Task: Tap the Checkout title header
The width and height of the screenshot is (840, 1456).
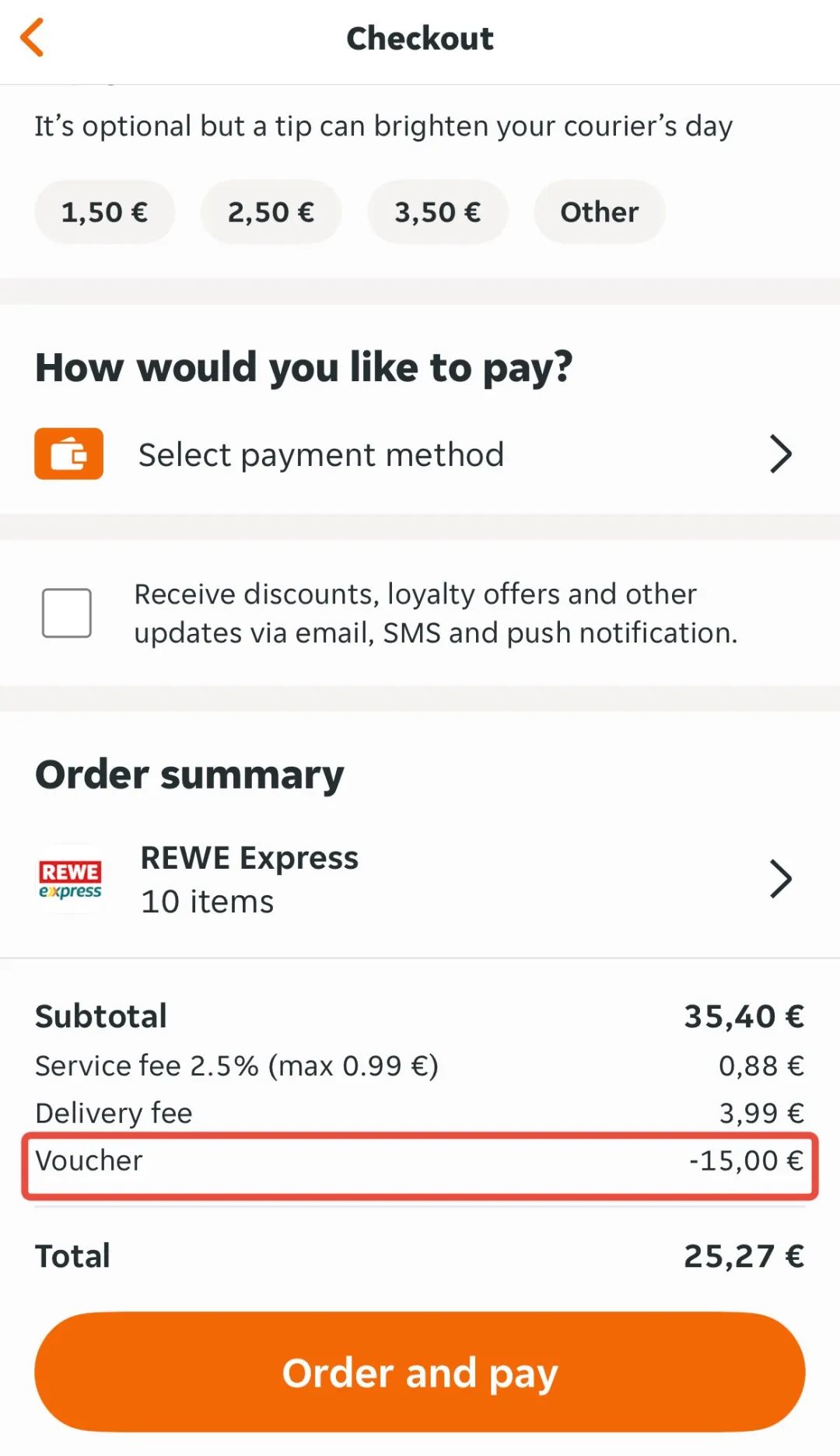Action: click(x=420, y=38)
